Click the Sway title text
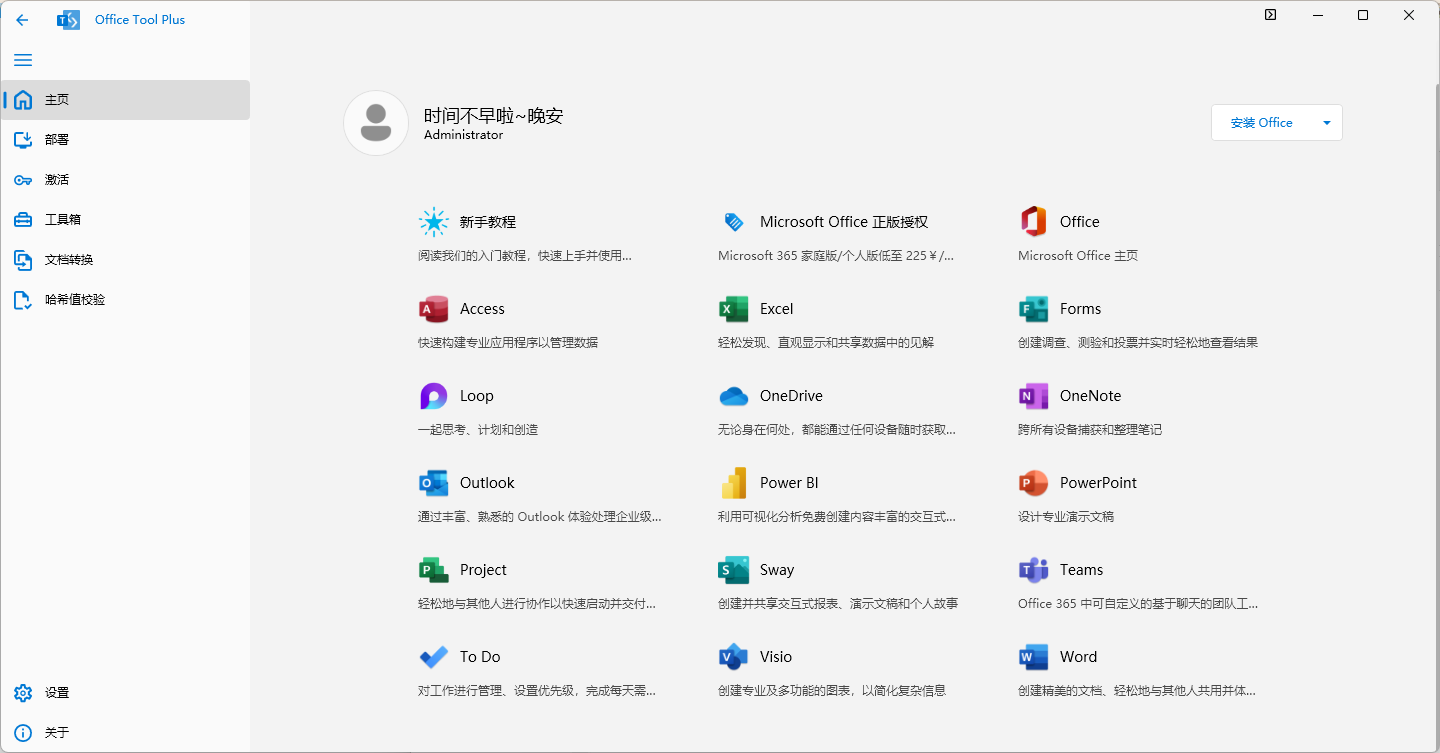The width and height of the screenshot is (1440, 753). pos(777,570)
